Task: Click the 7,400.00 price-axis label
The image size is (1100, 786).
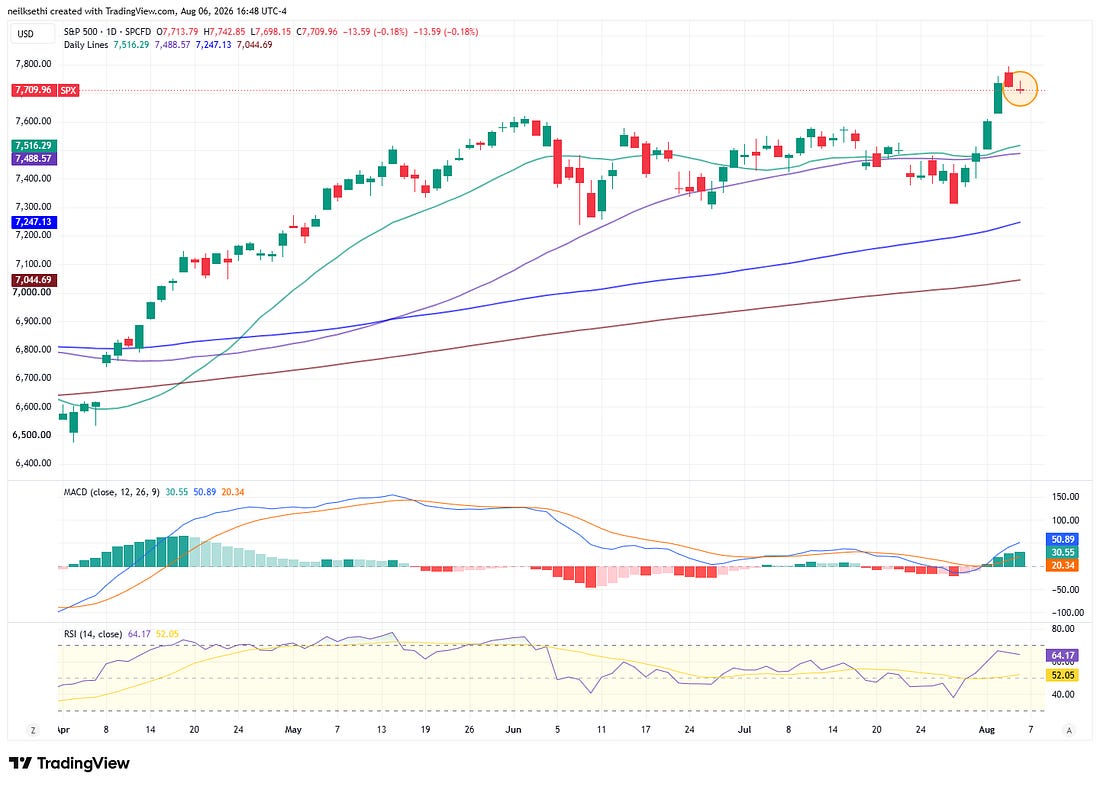Action: pos(33,178)
